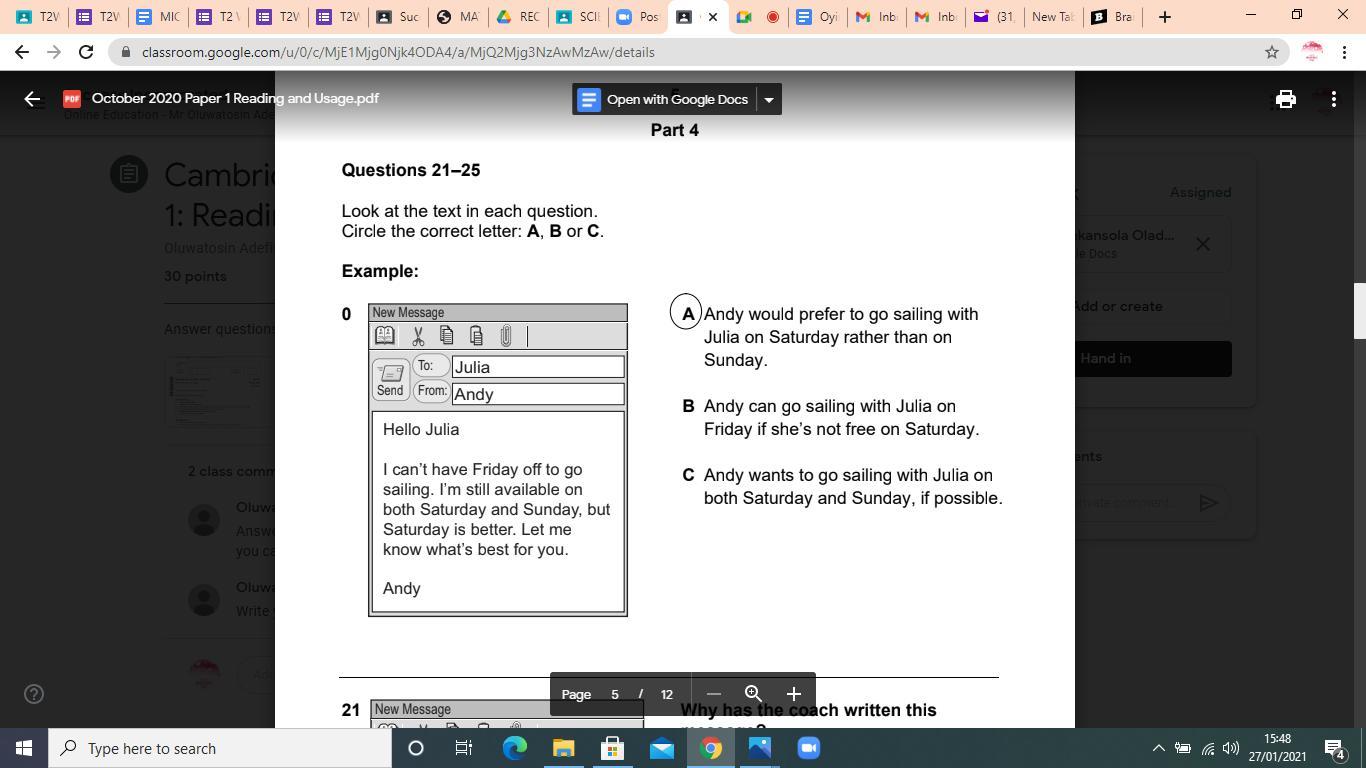Click the total page count 12
Screen dimensions: 1366x768
tap(667, 694)
